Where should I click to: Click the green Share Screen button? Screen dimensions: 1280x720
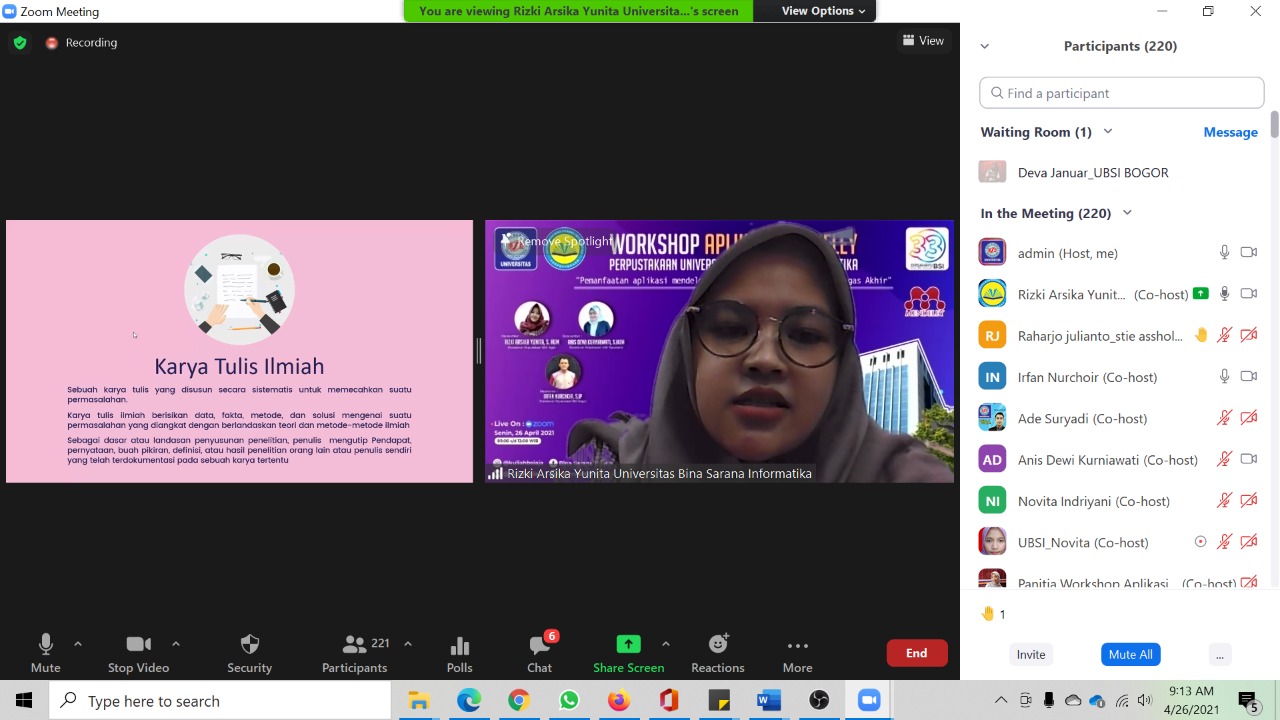tap(628, 654)
